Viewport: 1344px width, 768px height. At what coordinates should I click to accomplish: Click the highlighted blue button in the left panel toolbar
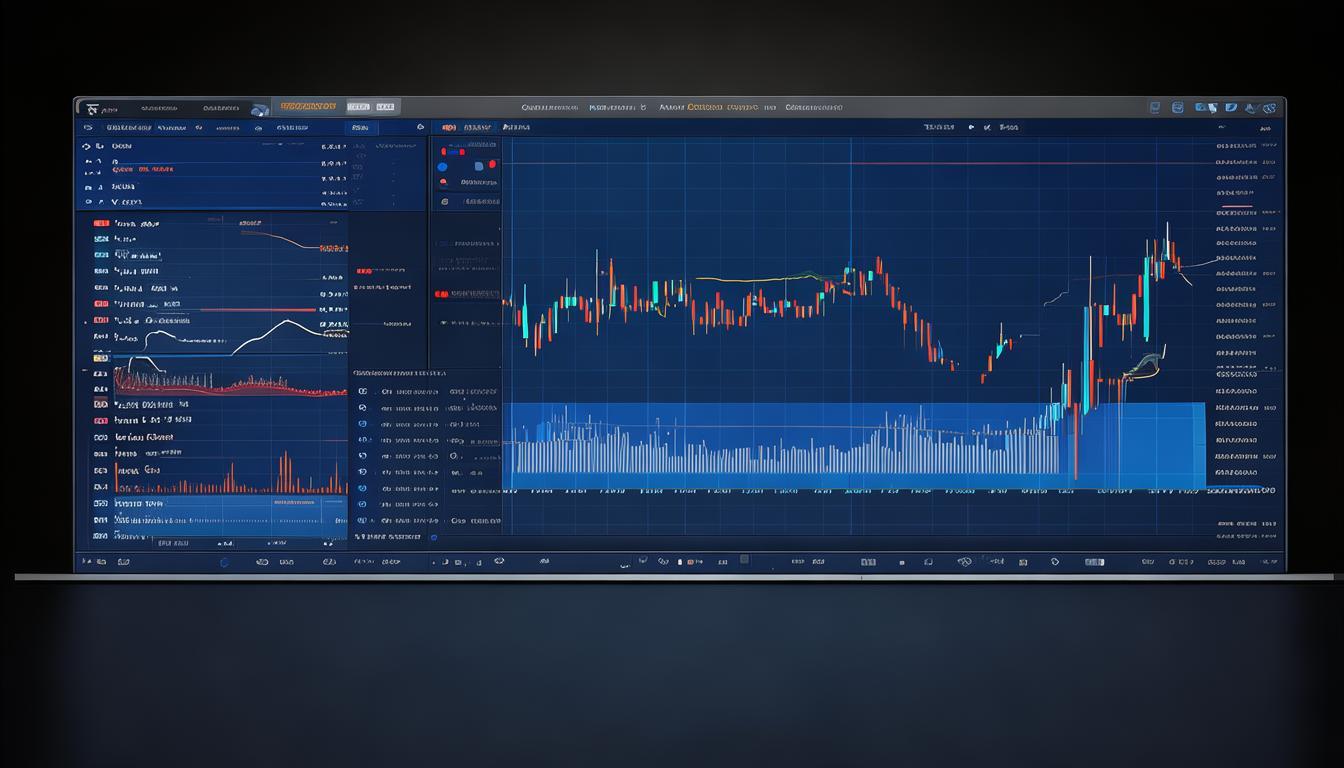[x=358, y=128]
